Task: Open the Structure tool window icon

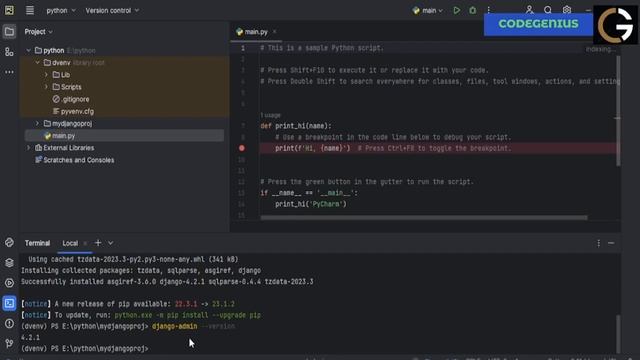Action: pyautogui.click(x=9, y=52)
